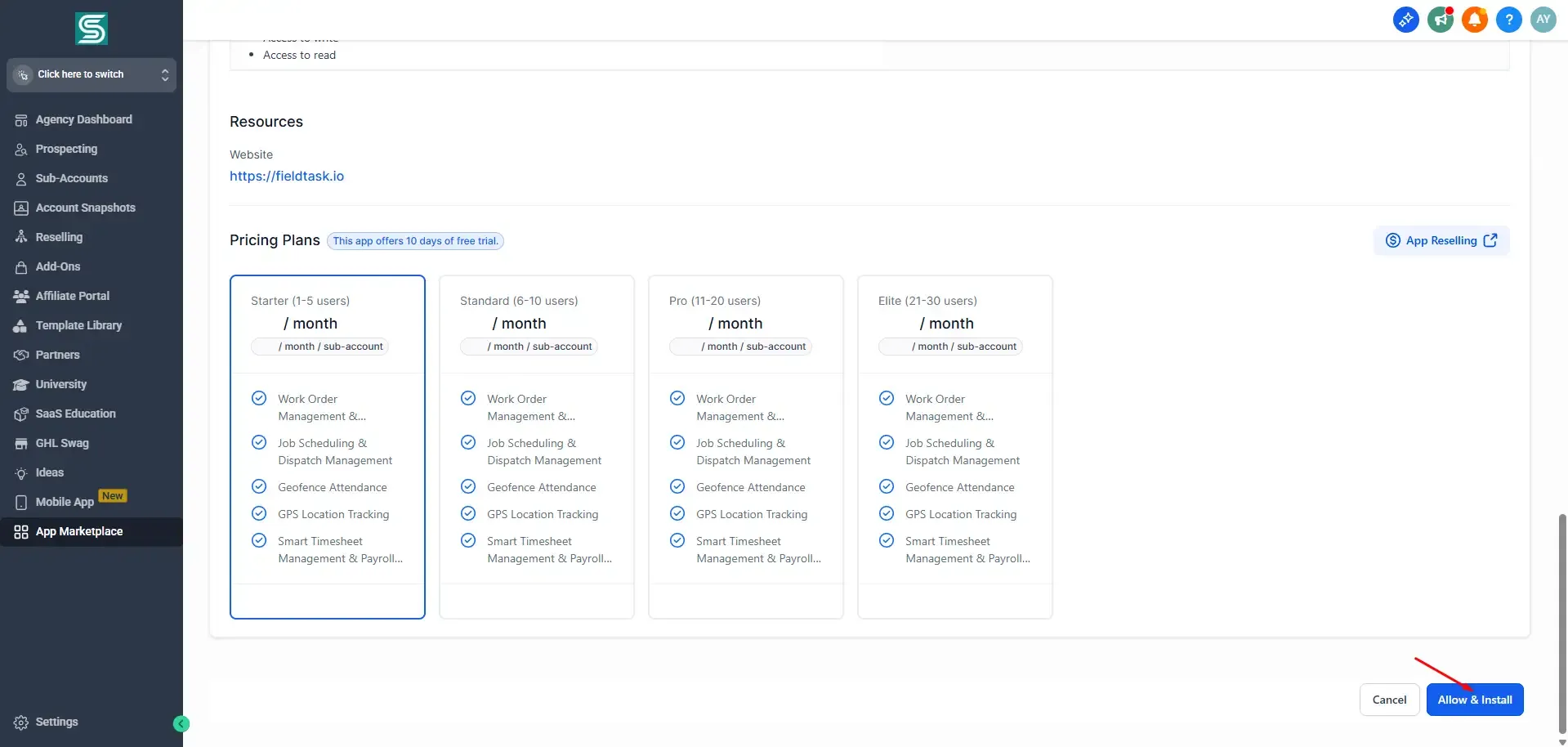This screenshot has width=1568, height=747.
Task: Click the App Reselling button
Action: click(1441, 240)
